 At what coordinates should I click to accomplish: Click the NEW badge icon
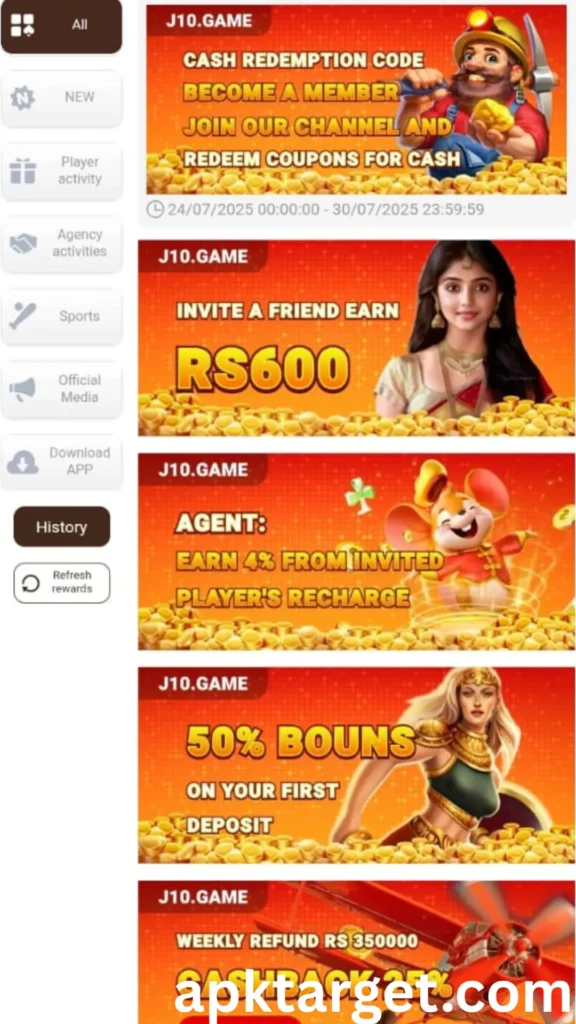(22, 98)
